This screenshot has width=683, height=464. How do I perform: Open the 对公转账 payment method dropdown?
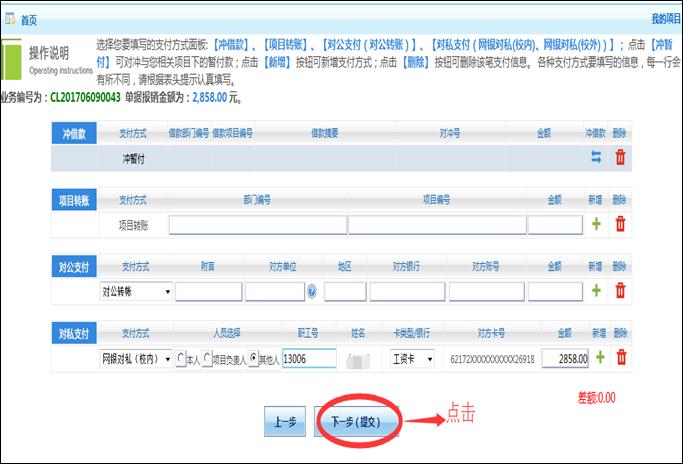136,291
